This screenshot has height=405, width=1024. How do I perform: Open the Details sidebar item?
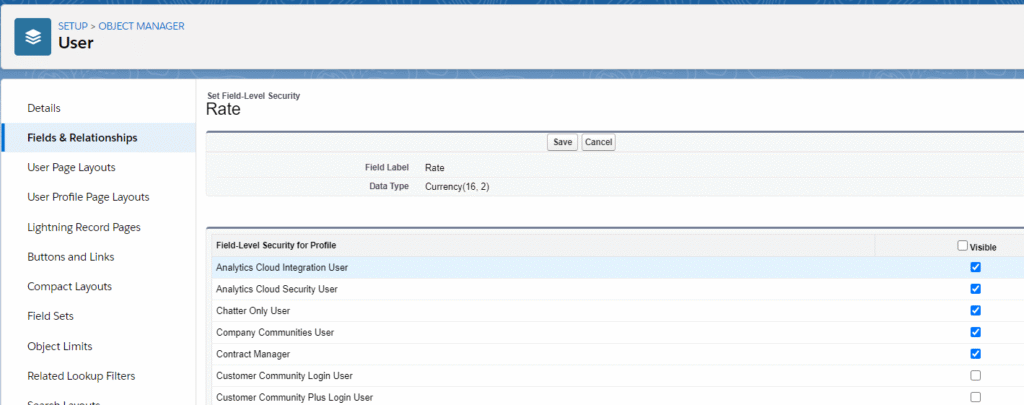pos(44,108)
